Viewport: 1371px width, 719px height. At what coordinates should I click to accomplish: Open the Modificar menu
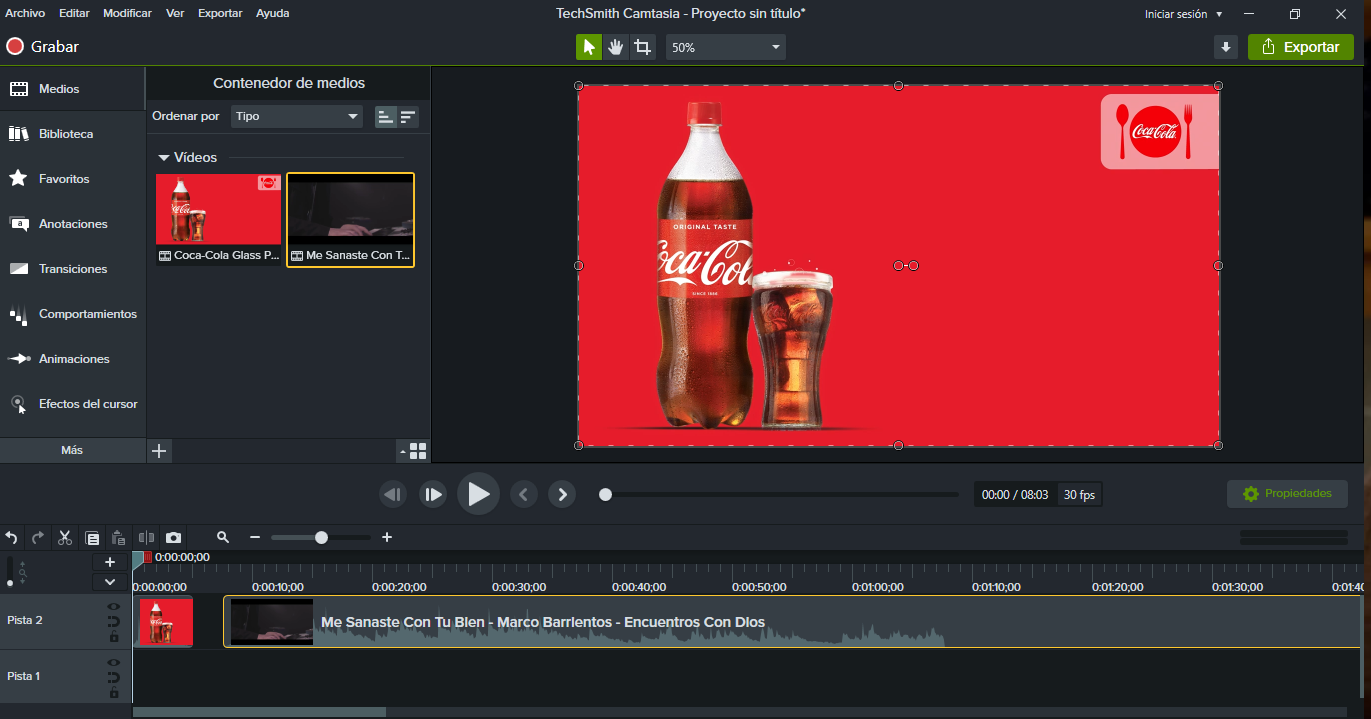127,13
